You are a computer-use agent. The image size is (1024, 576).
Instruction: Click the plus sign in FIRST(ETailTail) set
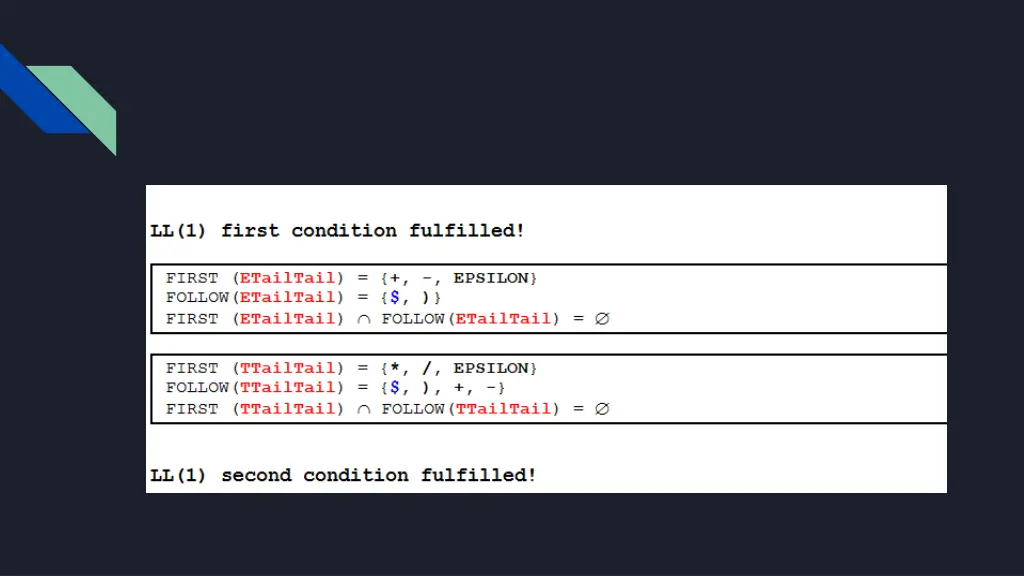(x=394, y=278)
